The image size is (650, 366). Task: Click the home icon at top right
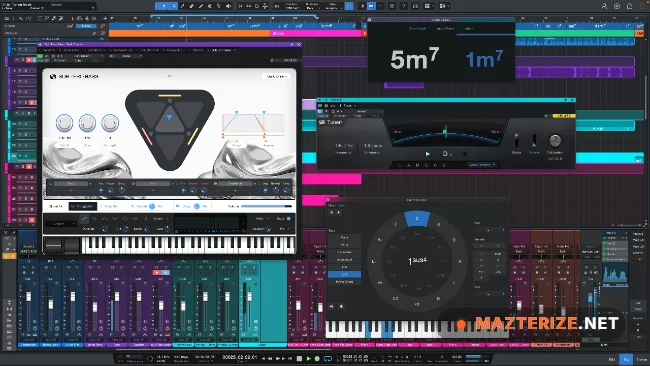(629, 6)
